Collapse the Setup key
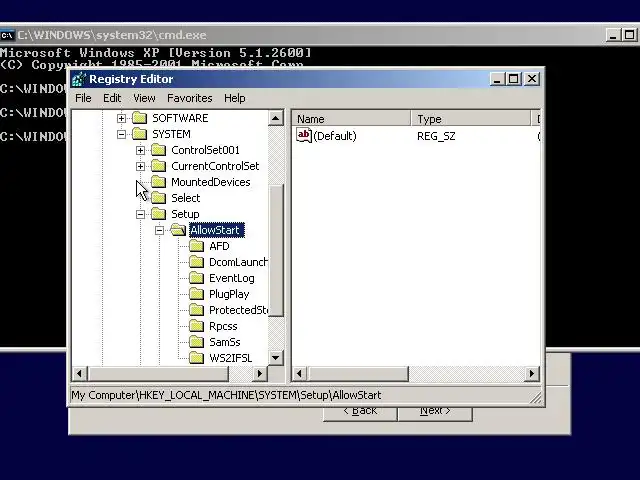This screenshot has height=480, width=640. (140, 214)
